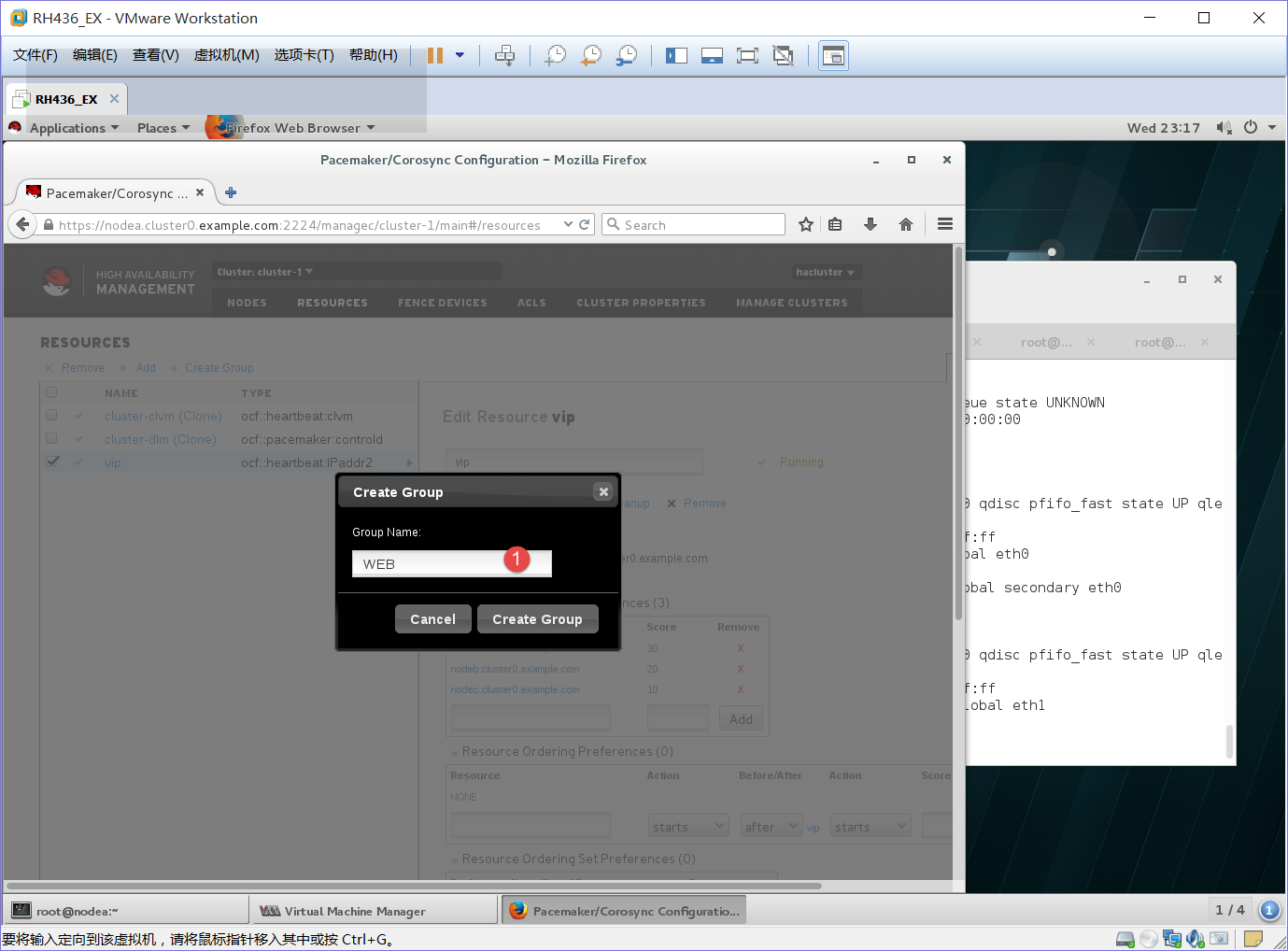
Task: Close the Pacemaker/Corosync Firefox tab
Action: coord(200,192)
